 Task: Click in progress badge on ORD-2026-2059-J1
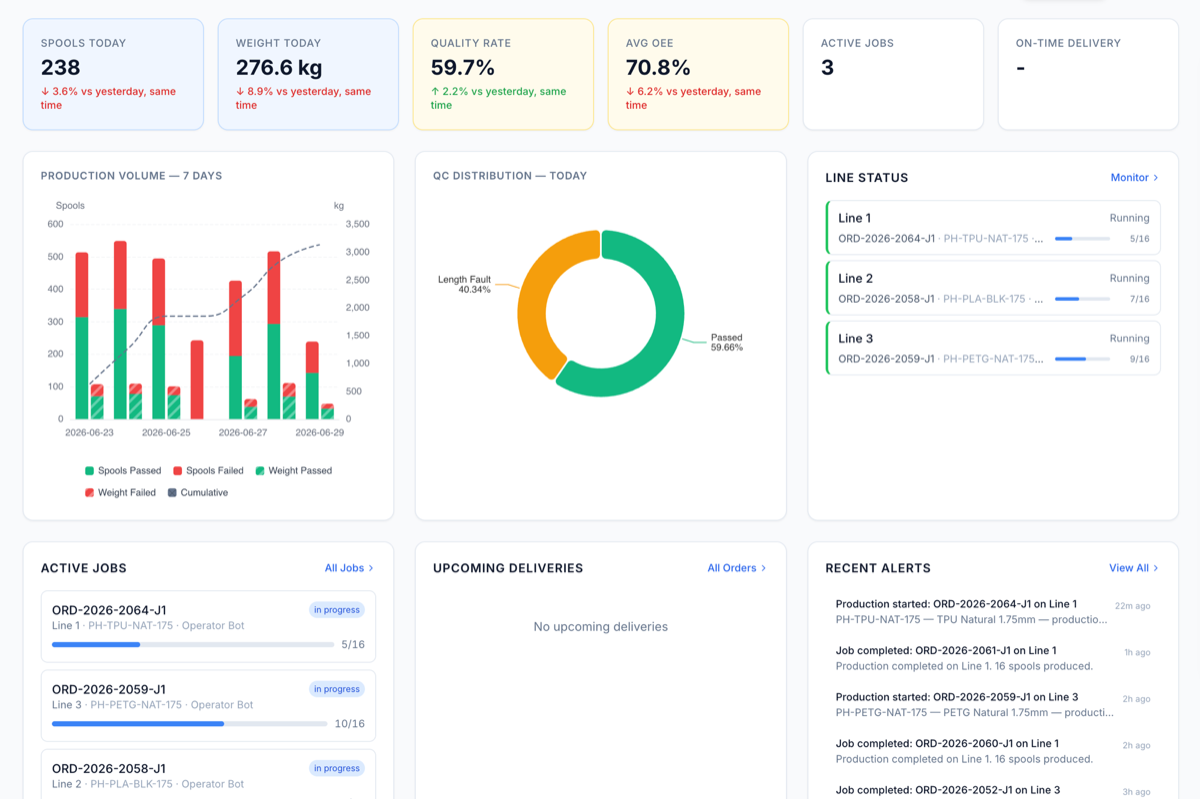point(336,689)
